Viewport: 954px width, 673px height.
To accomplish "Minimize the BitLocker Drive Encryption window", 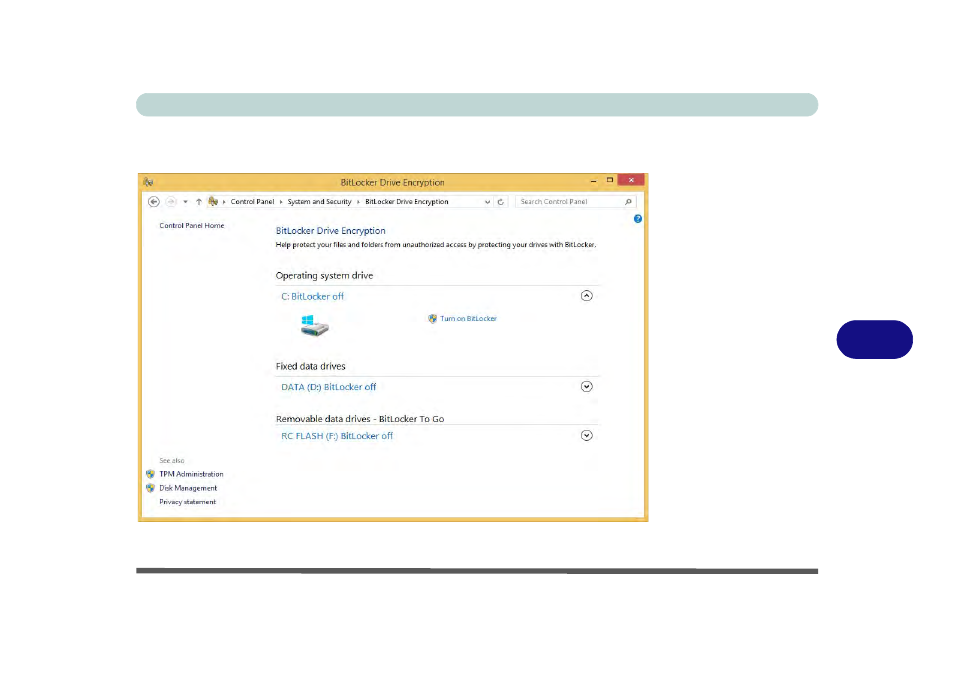I will 593,181.
